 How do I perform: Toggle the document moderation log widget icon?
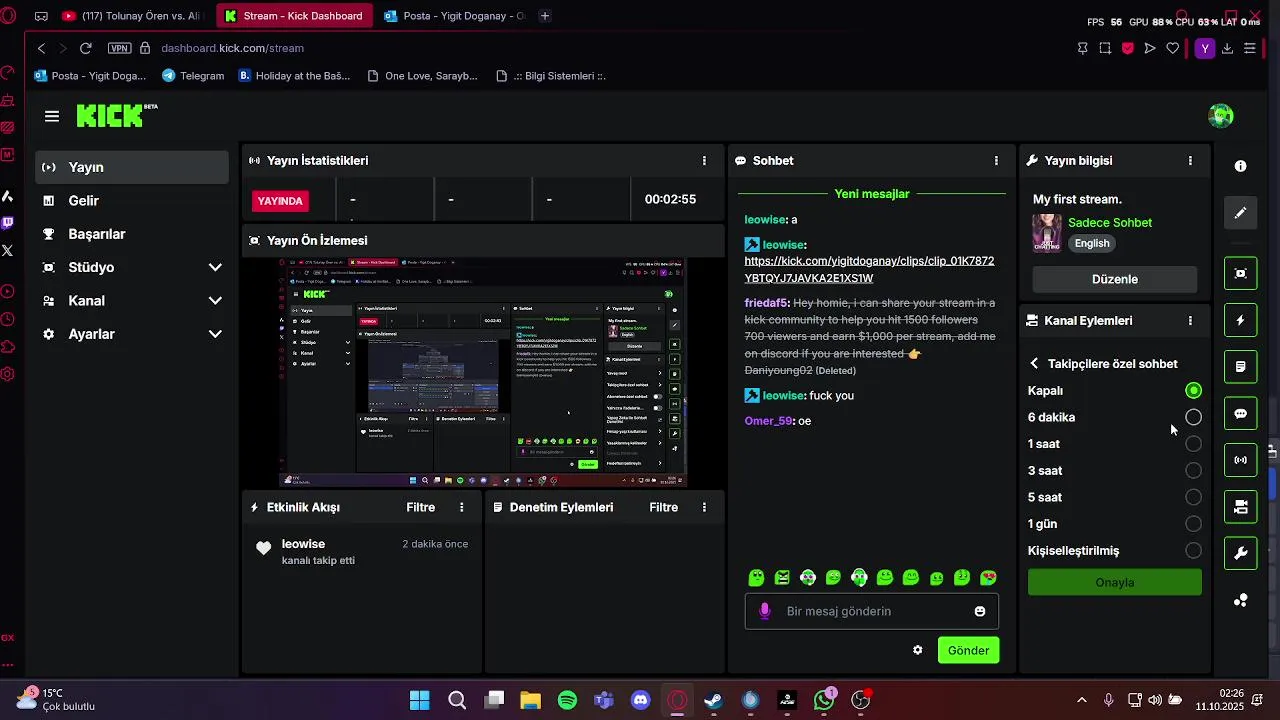click(1240, 367)
